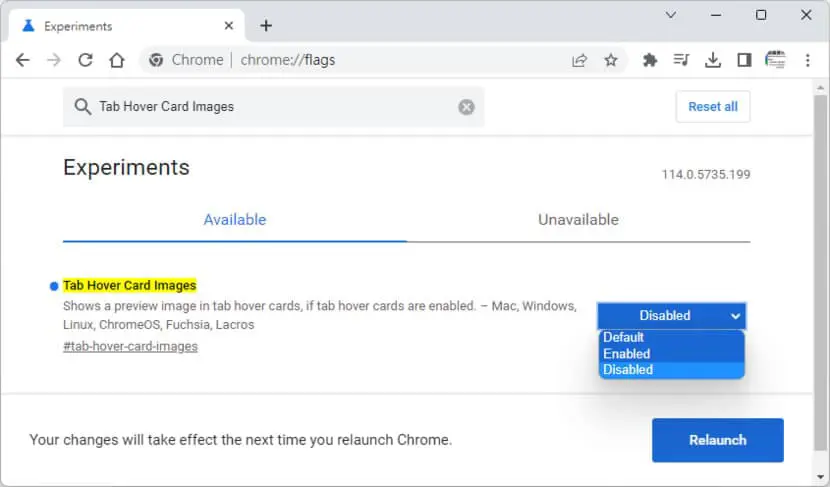830x487 pixels.
Task: Click the search flags input field
Action: tap(274, 107)
